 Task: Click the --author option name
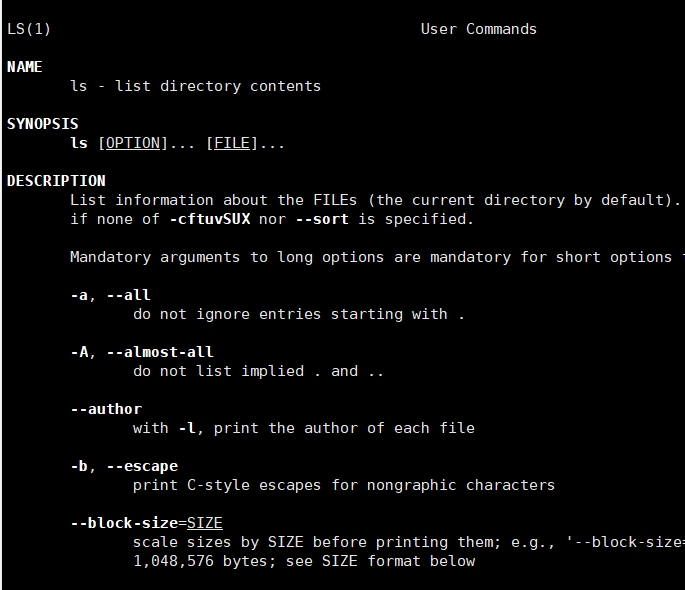(x=106, y=409)
